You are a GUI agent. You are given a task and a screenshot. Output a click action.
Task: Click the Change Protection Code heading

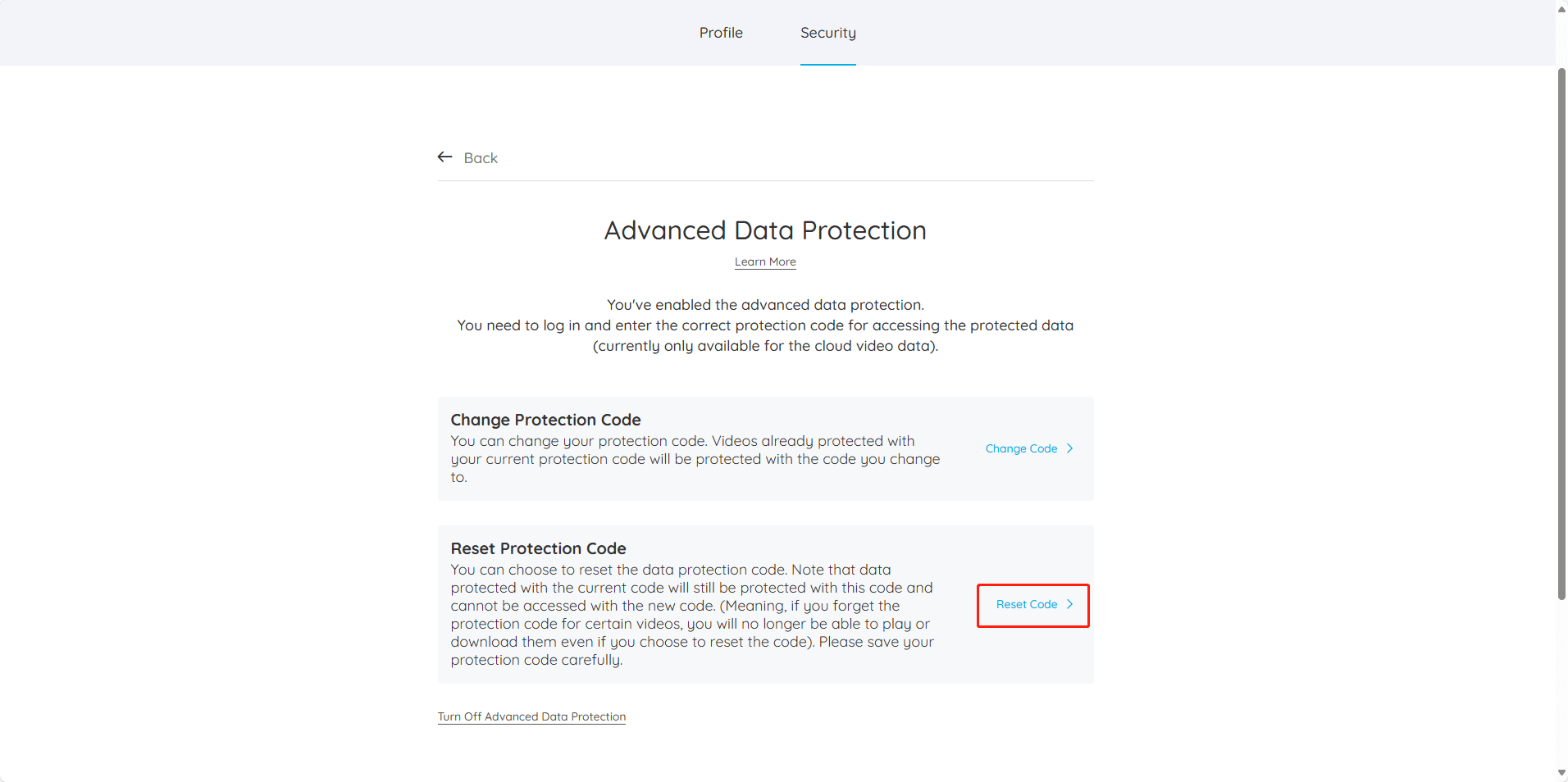click(545, 420)
